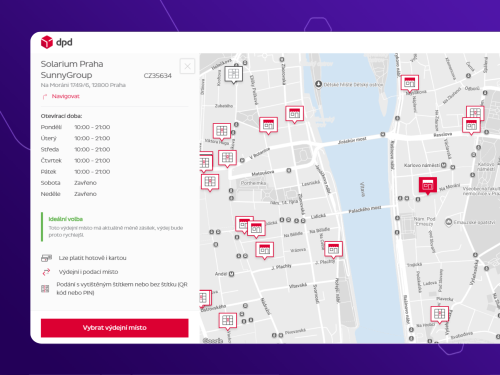Select the shop marker left of the Vrázova label
500x375 pixels.
pyautogui.click(x=265, y=250)
